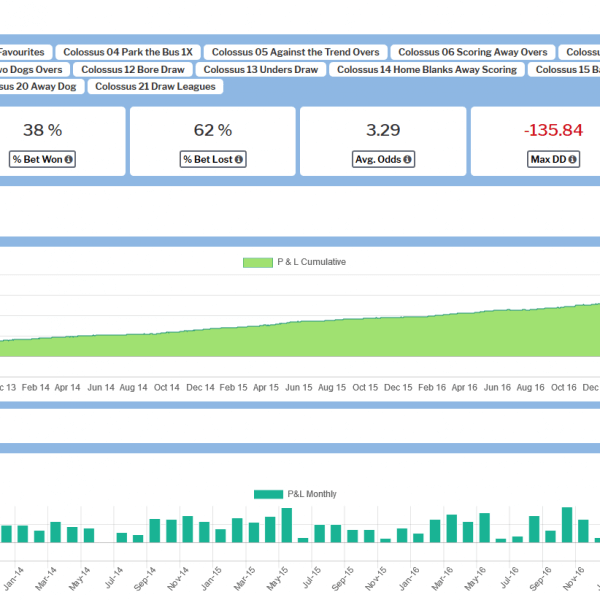The width and height of the screenshot is (600, 600).
Task: Switch to Colossus 13 Unders Draw
Action: pyautogui.click(x=261, y=70)
